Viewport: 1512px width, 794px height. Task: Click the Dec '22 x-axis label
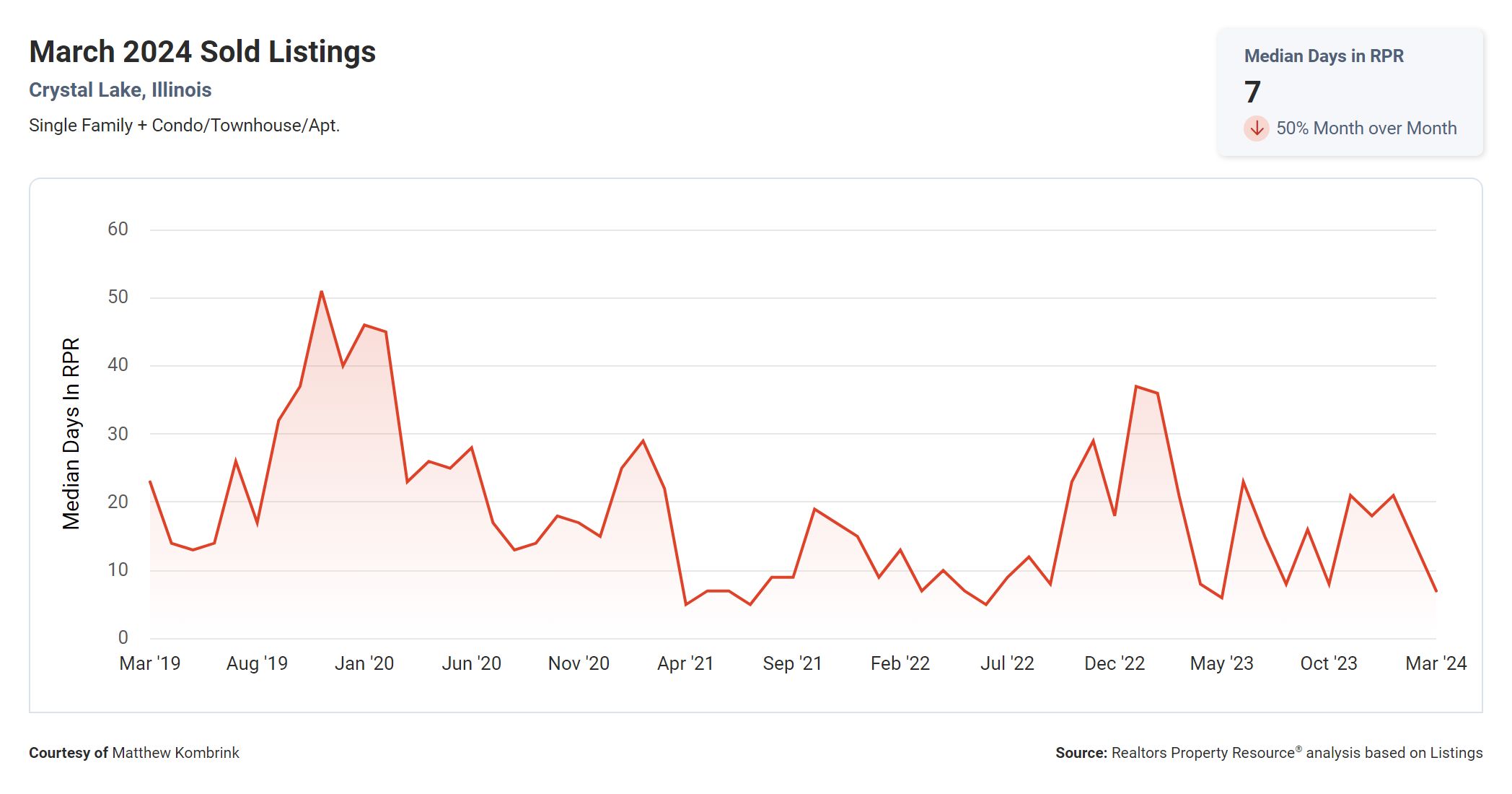pyautogui.click(x=1115, y=663)
